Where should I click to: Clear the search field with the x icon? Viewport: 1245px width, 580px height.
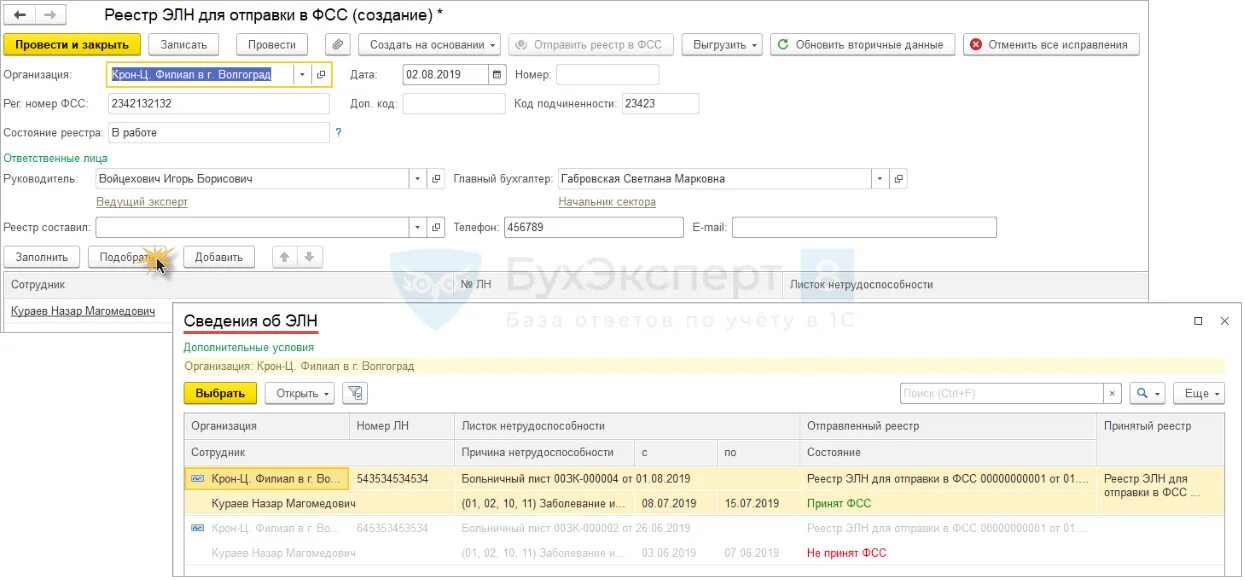click(x=1113, y=394)
